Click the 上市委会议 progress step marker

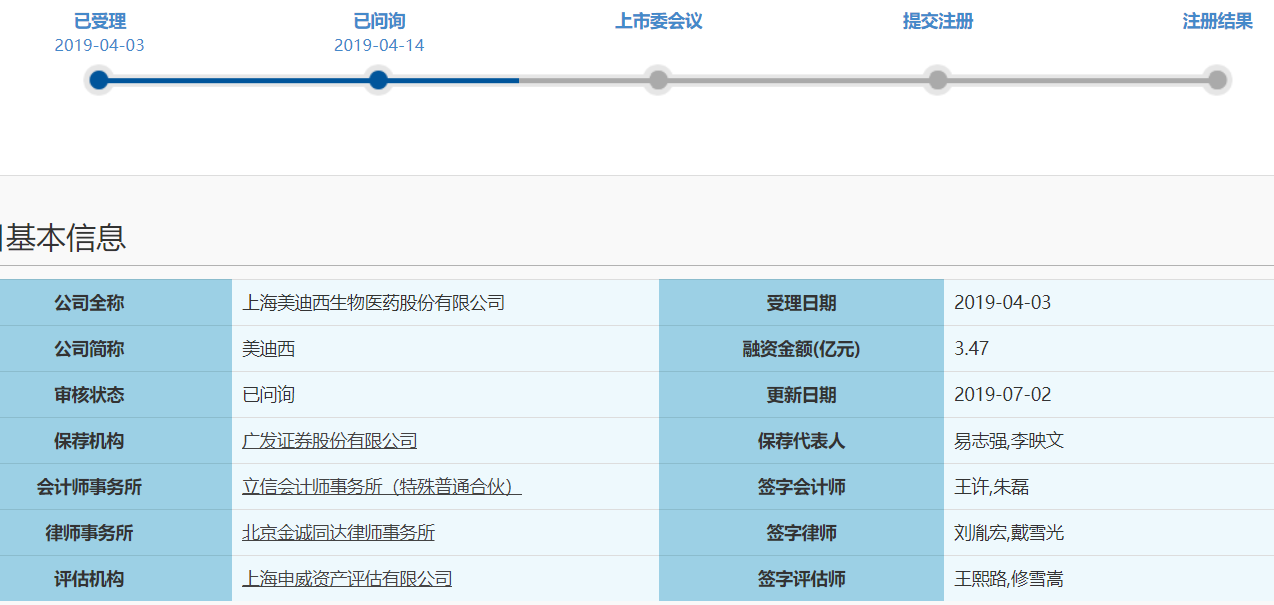658,80
